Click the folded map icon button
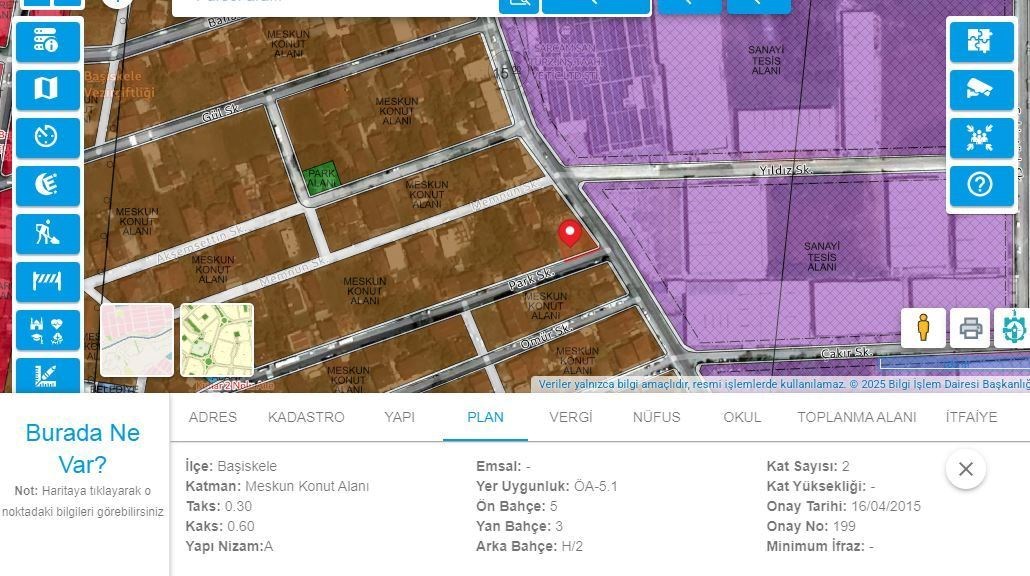1030x576 pixels. (x=47, y=89)
